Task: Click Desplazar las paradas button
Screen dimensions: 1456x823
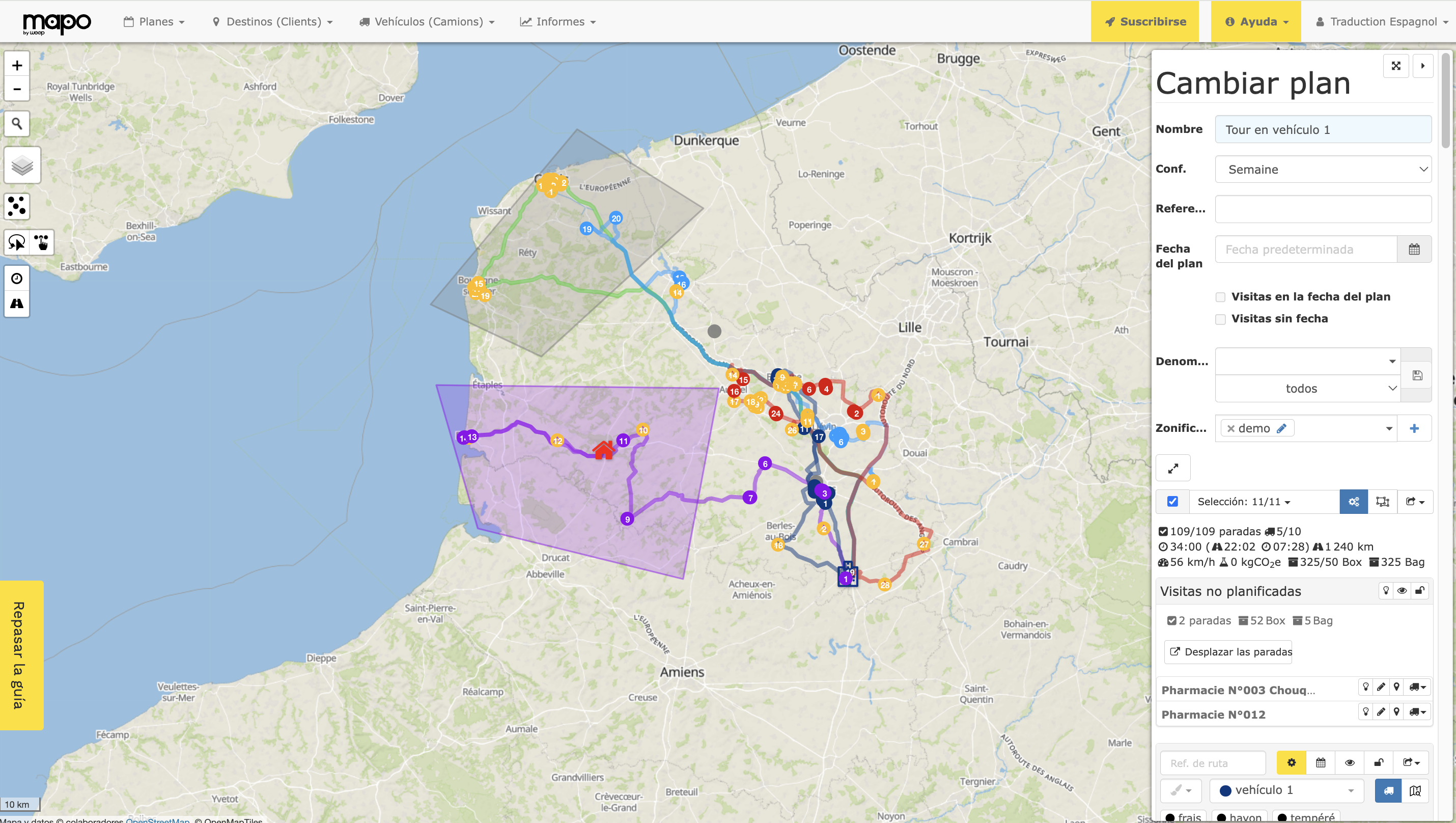Action: [x=1228, y=652]
